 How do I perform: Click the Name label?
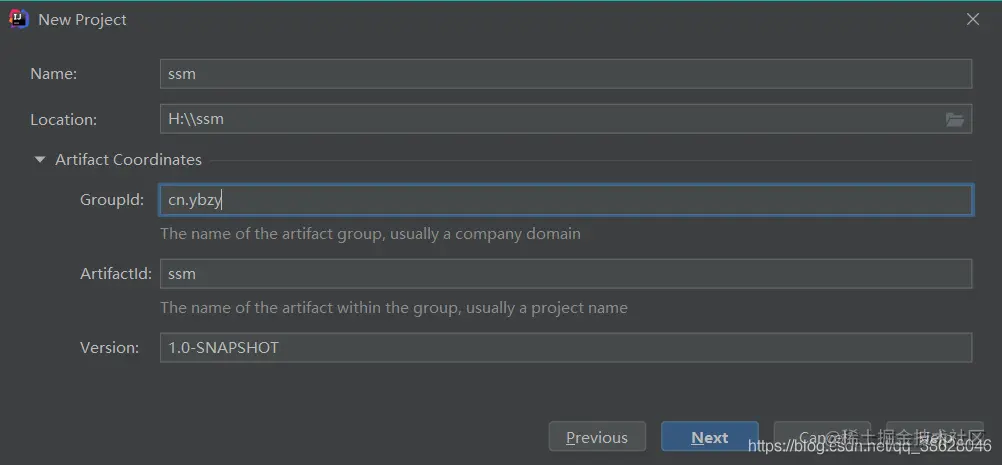[x=54, y=73]
